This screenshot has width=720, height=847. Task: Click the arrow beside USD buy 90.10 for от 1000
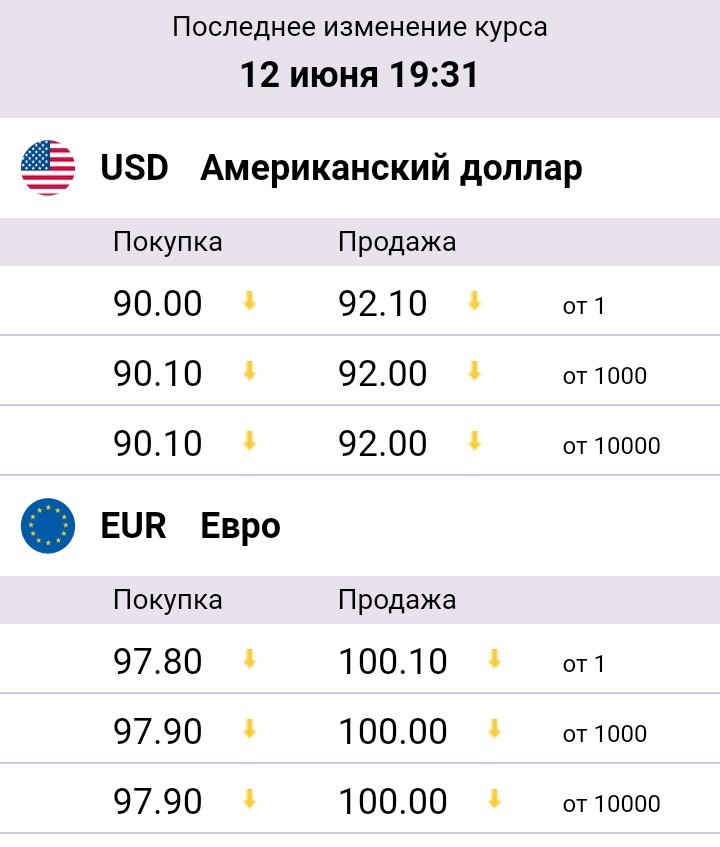(x=249, y=371)
